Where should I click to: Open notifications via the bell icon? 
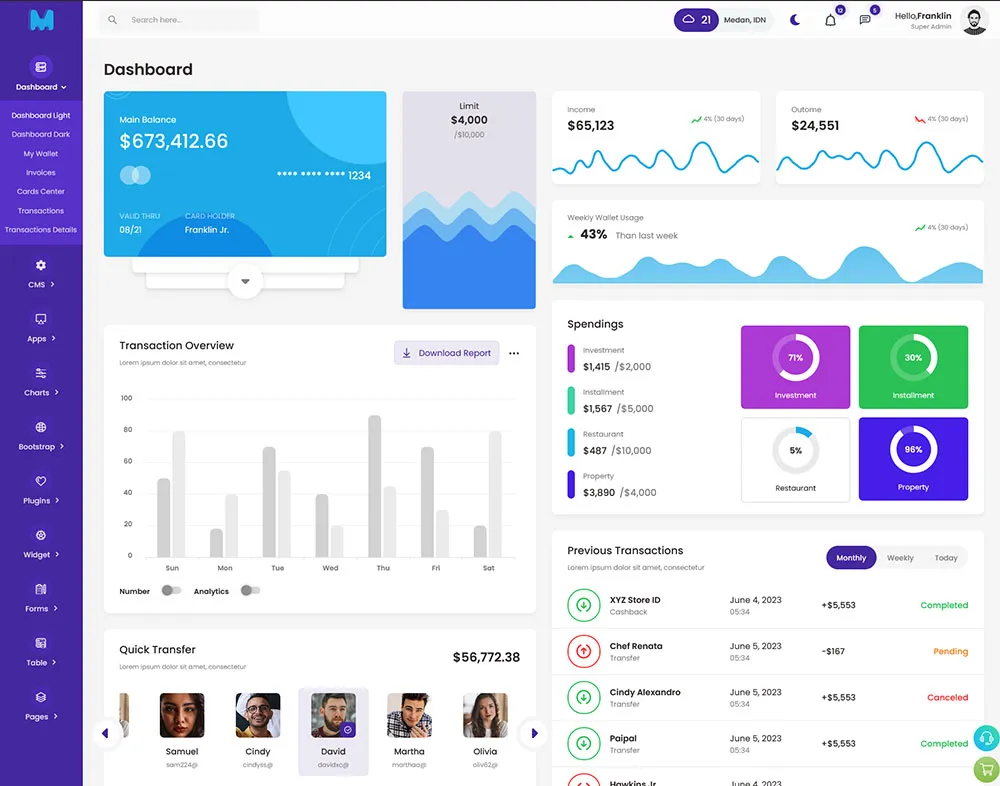coord(830,20)
